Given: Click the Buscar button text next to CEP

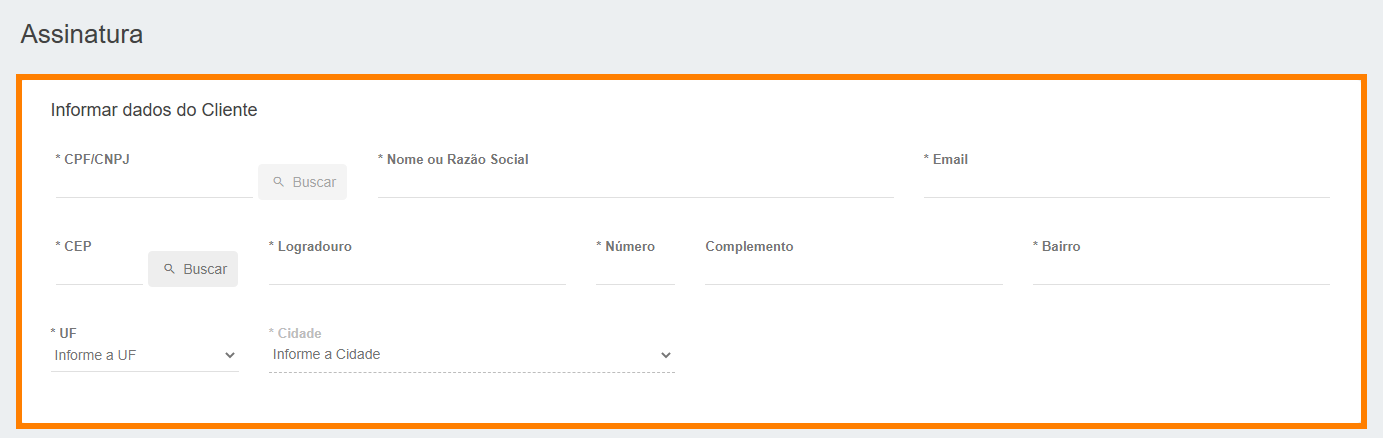Looking at the screenshot, I should 205,270.
